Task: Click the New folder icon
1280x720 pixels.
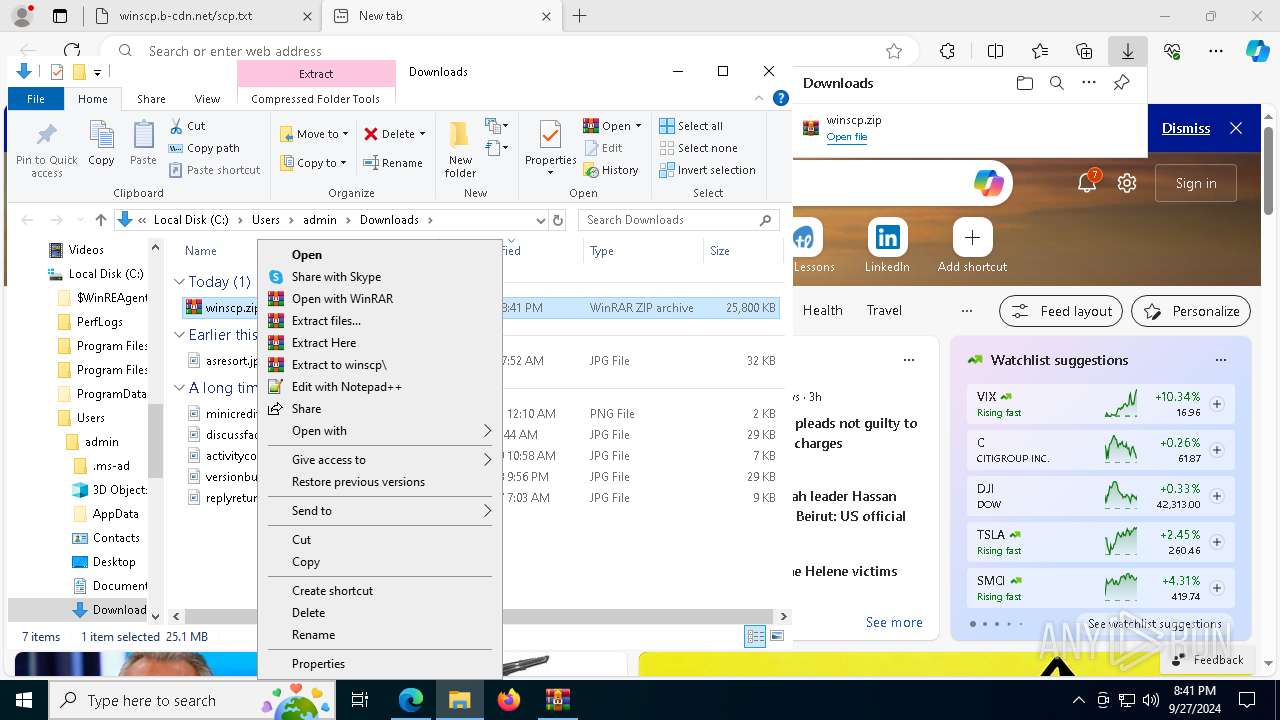Action: click(460, 149)
